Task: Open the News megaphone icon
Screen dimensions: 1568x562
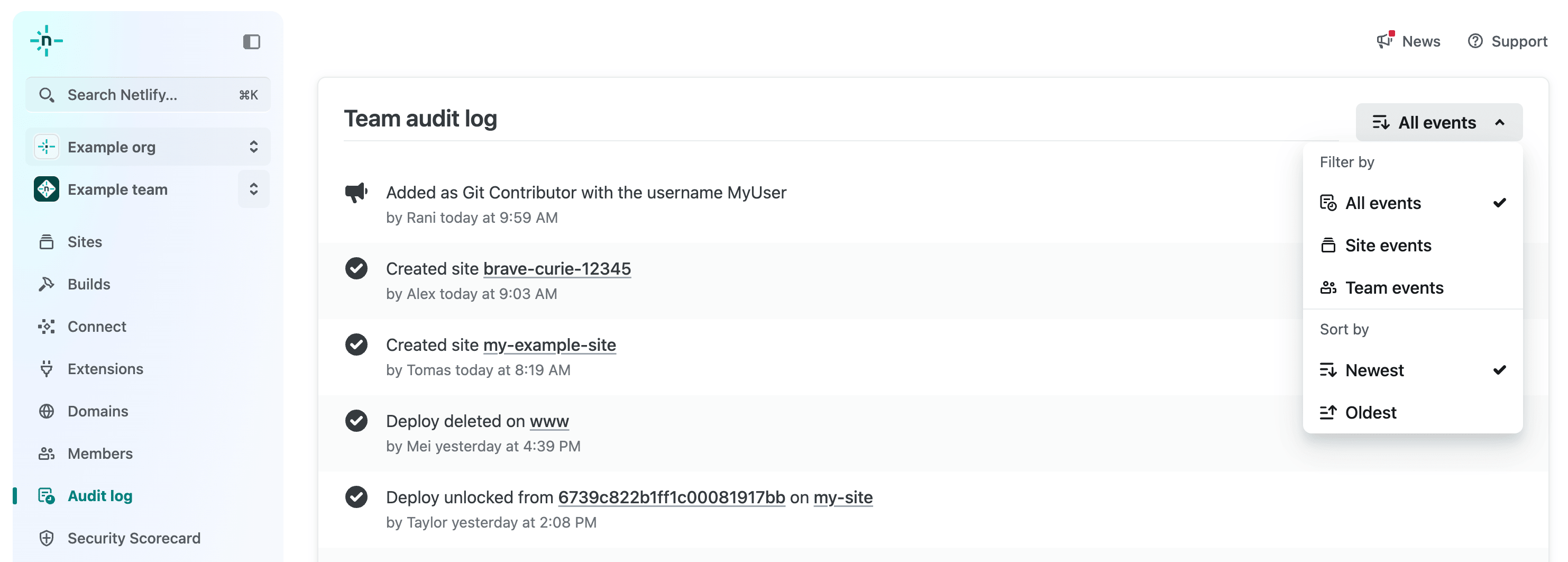Action: click(x=1385, y=40)
